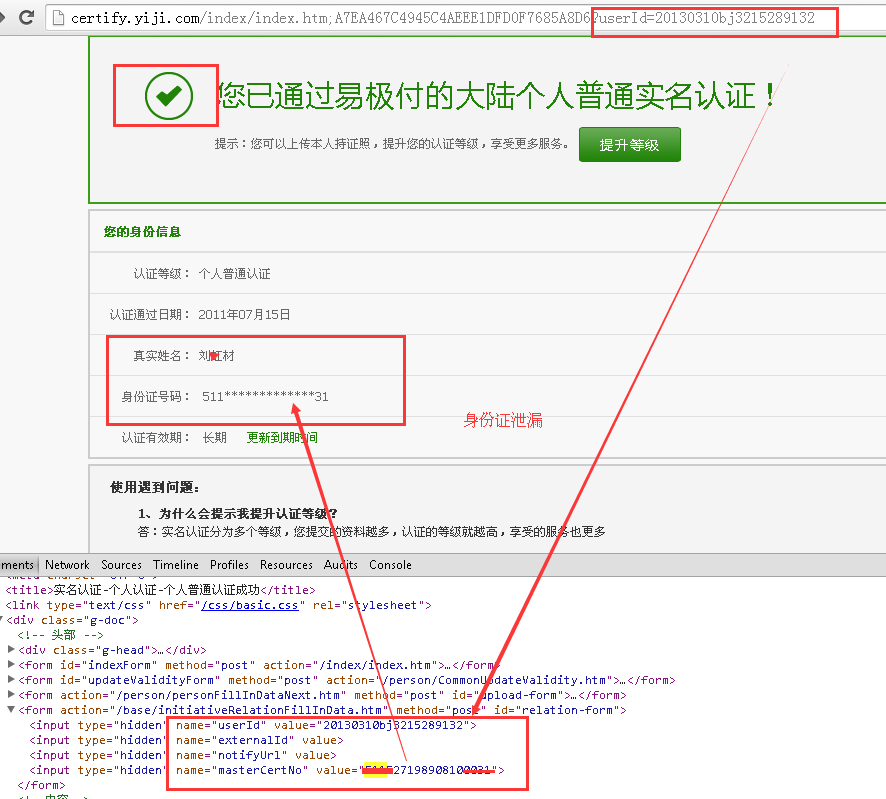The width and height of the screenshot is (886, 799).
Task: Click the answer text beginning 答：实名认证分为多个等级
Action: (x=371, y=532)
